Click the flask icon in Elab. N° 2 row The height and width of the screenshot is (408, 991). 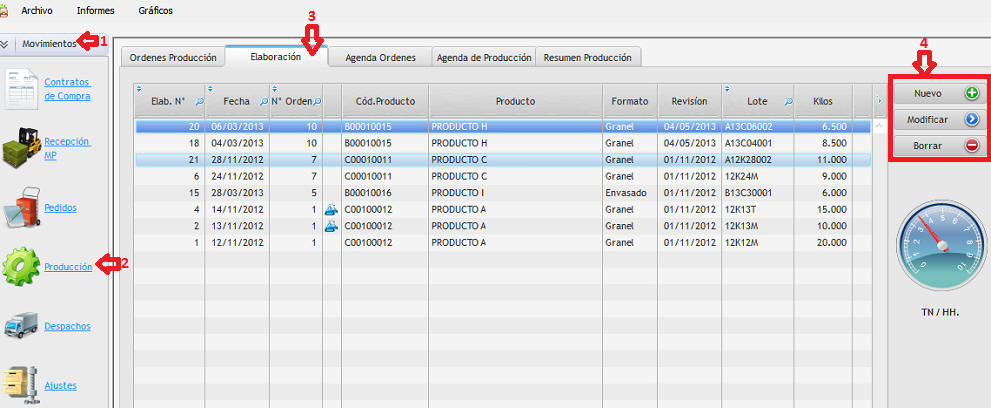(x=332, y=225)
